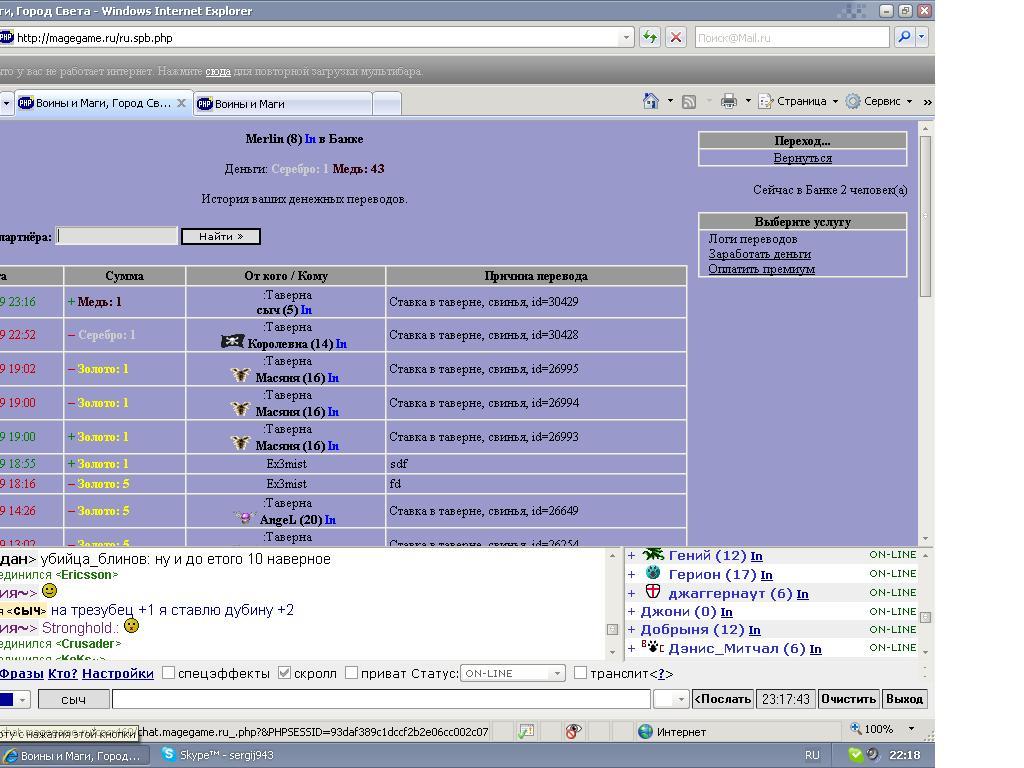Click in the партнёра search input field
1024x768 pixels.
[117, 236]
